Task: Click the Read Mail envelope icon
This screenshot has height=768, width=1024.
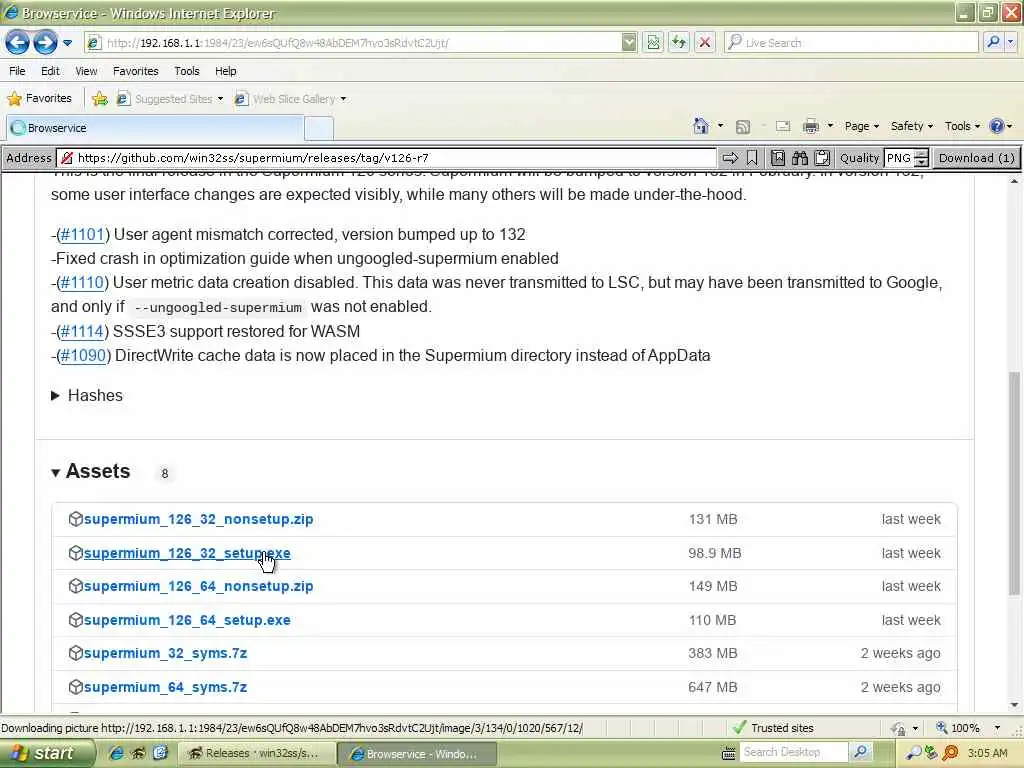Action: pos(783,127)
